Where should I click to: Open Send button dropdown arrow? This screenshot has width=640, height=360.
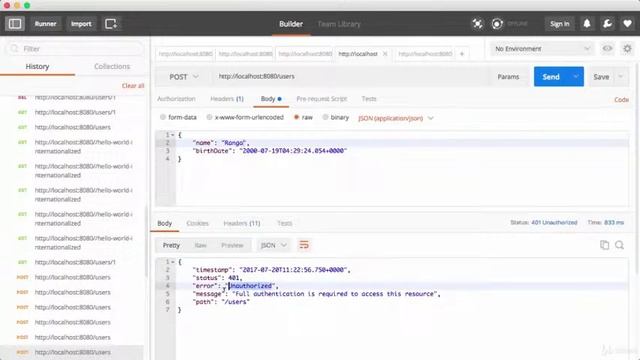click(x=576, y=76)
